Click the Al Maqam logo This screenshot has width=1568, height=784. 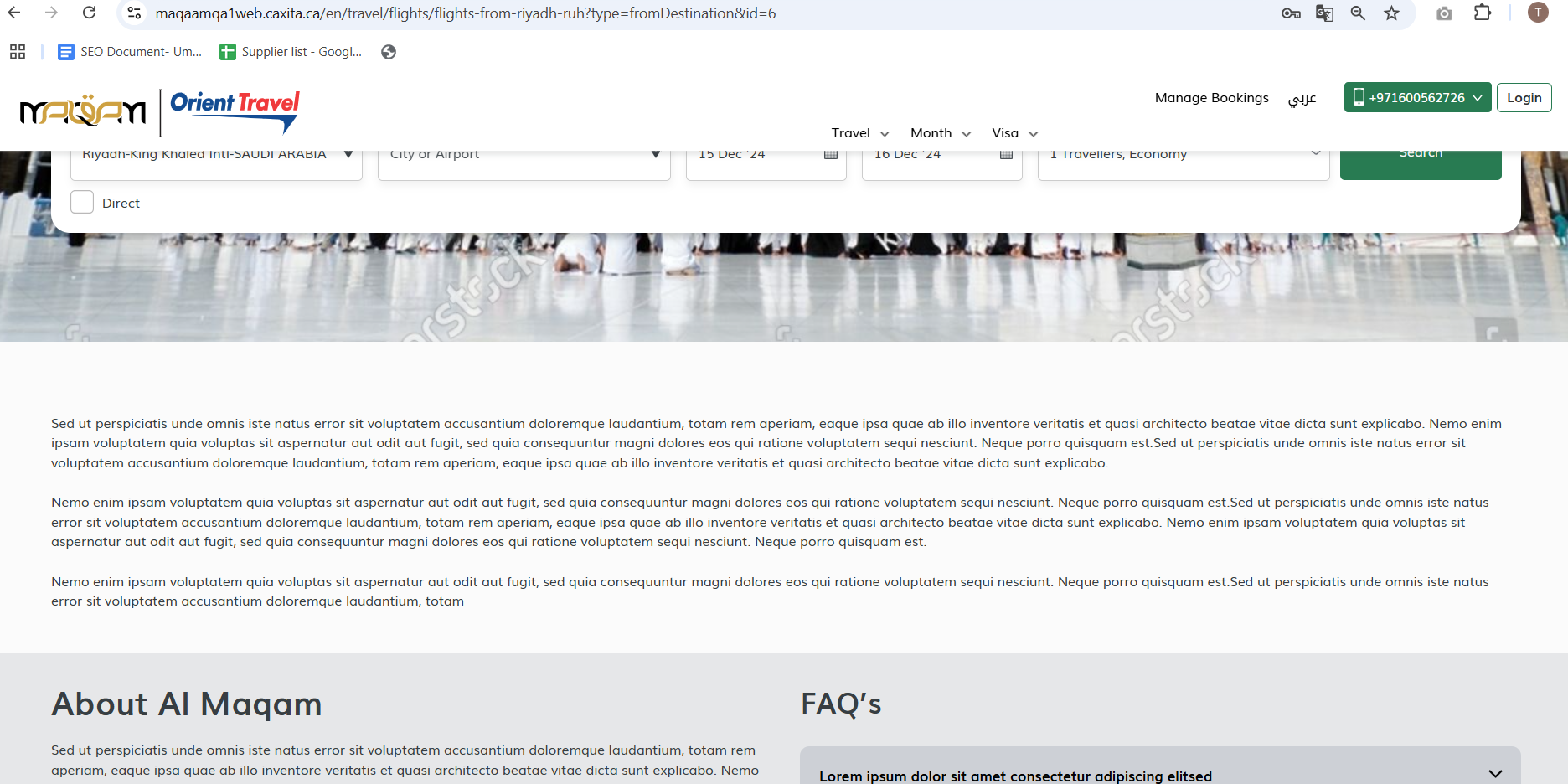click(83, 111)
